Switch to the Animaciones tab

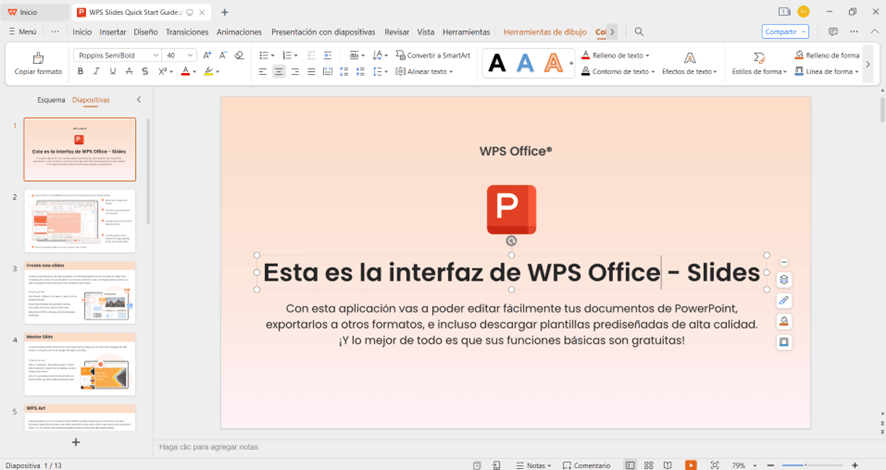(240, 32)
